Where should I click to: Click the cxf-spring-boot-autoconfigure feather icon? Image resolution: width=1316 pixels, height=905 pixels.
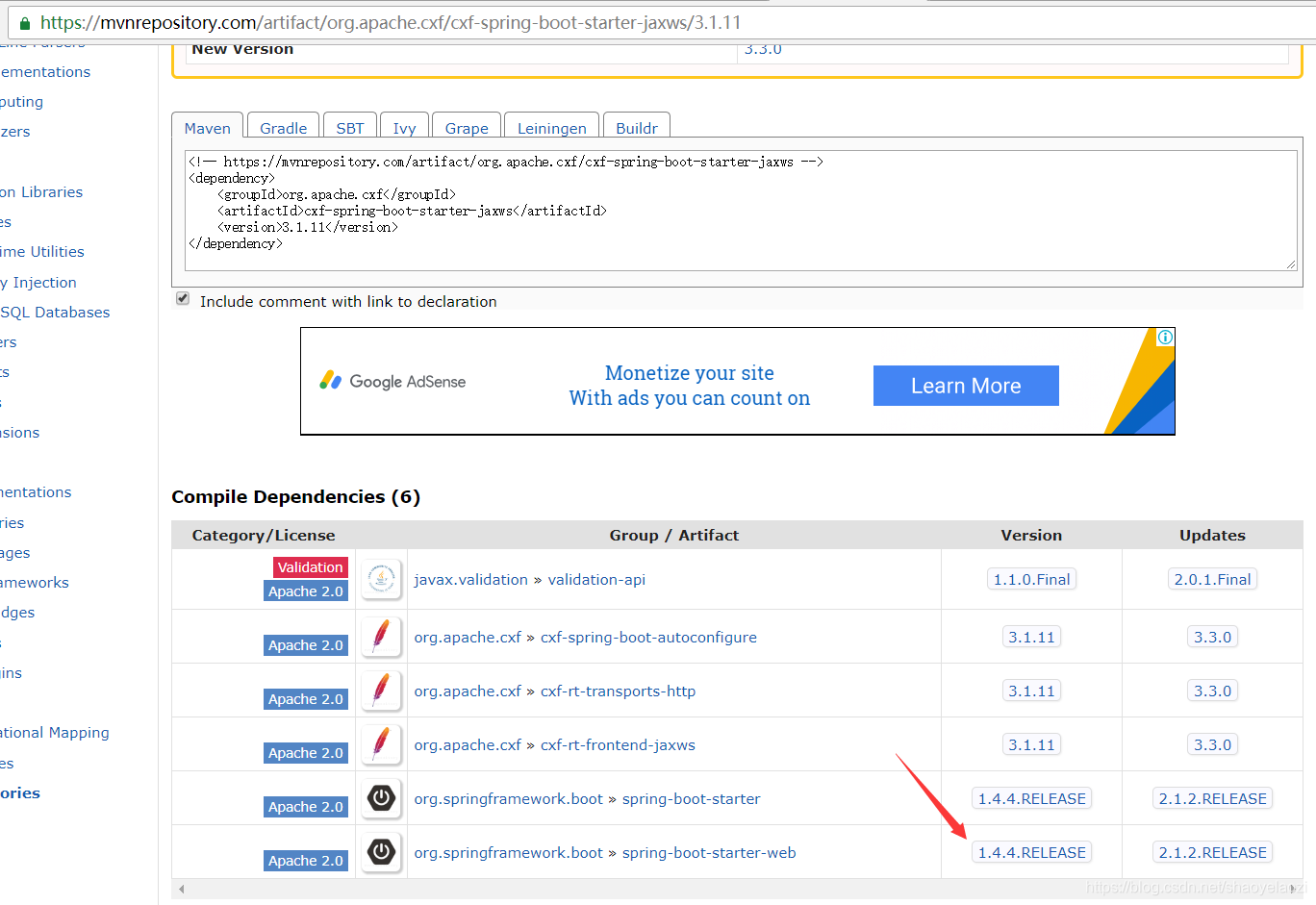pos(382,637)
